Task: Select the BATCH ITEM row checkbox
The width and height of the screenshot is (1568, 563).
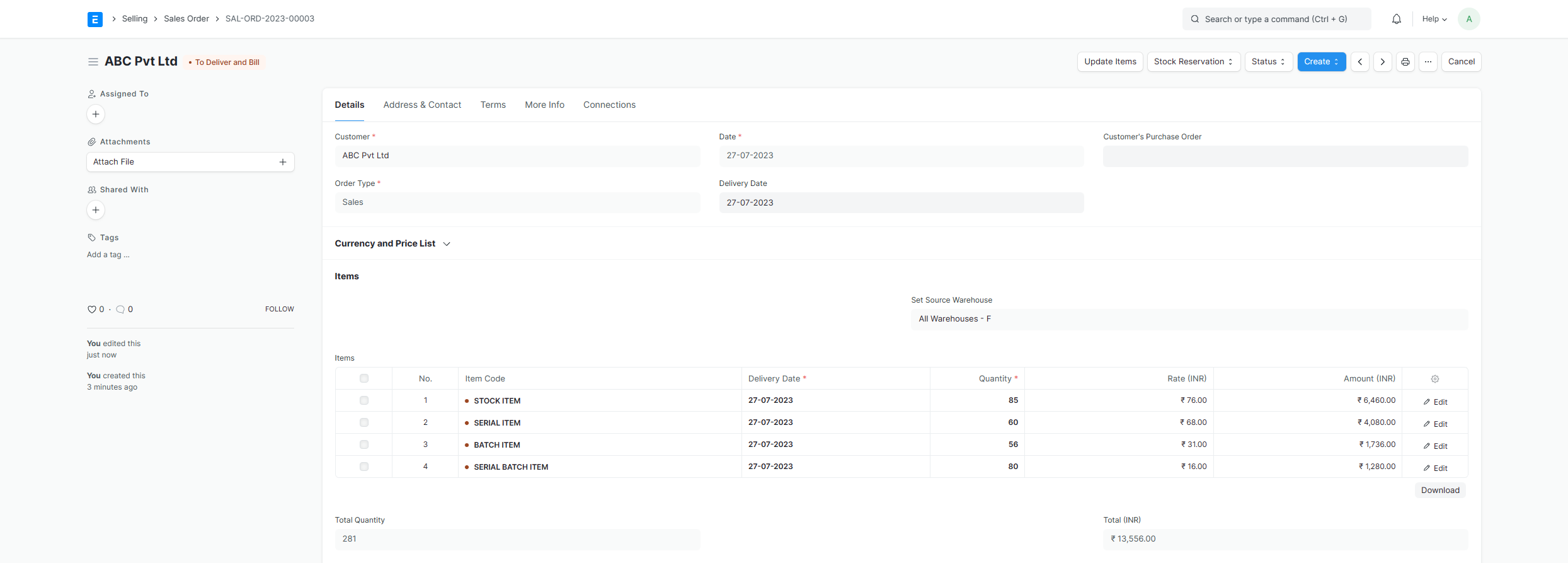Action: [x=364, y=444]
